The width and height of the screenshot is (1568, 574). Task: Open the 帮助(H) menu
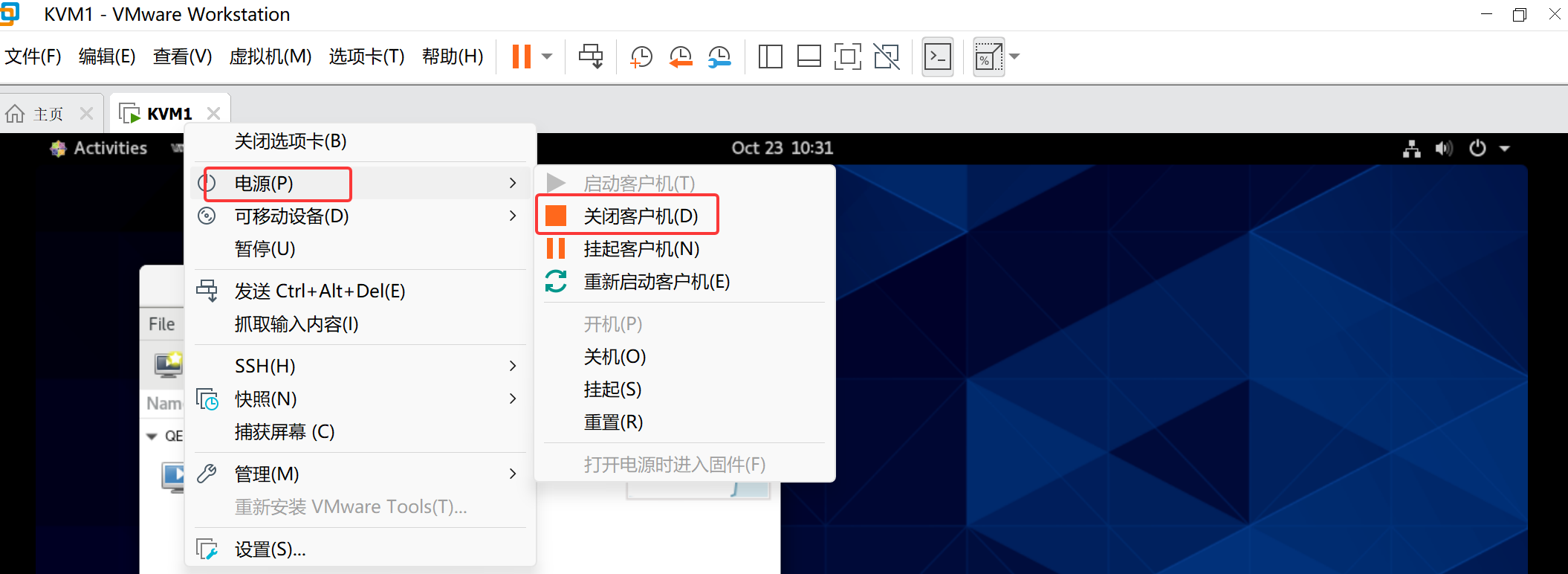453,57
